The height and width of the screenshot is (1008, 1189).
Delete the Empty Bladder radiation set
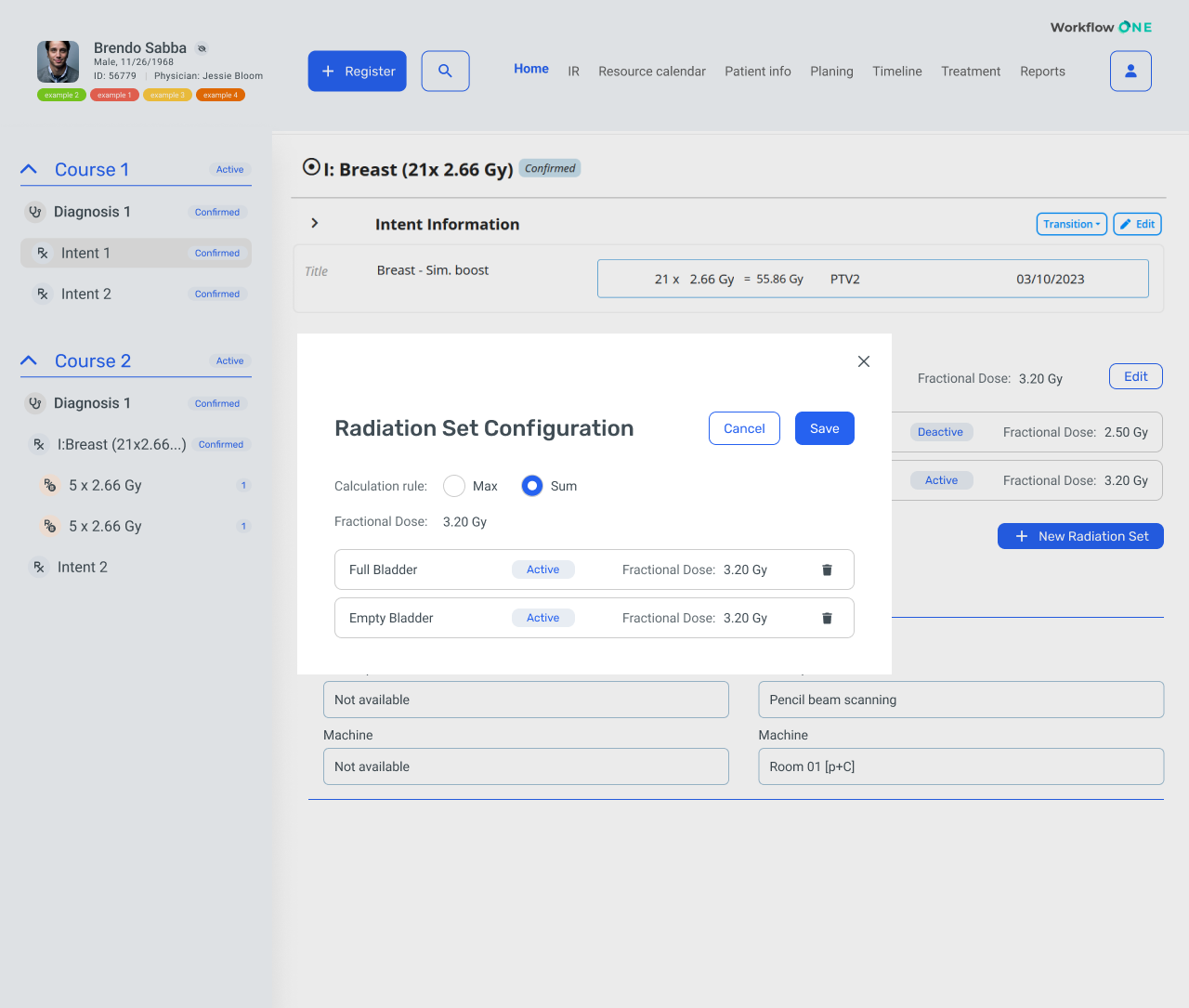point(827,618)
